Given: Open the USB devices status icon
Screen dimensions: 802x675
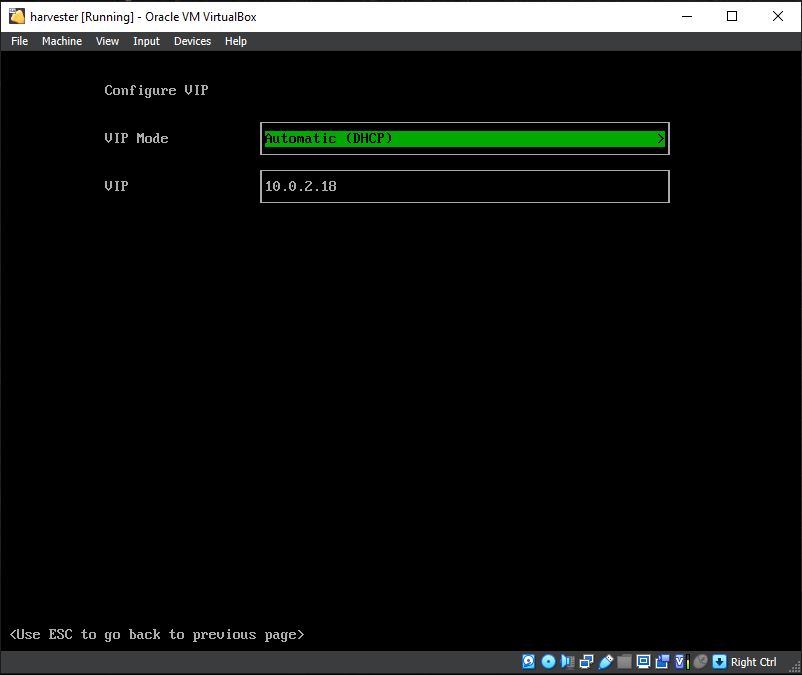Looking at the screenshot, I should point(606,661).
